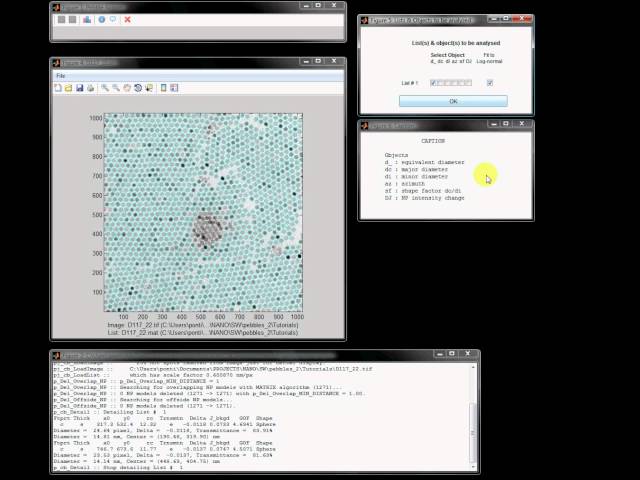The image size is (640, 480).
Task: Click the OK button in analysis dialog
Action: coord(453,101)
